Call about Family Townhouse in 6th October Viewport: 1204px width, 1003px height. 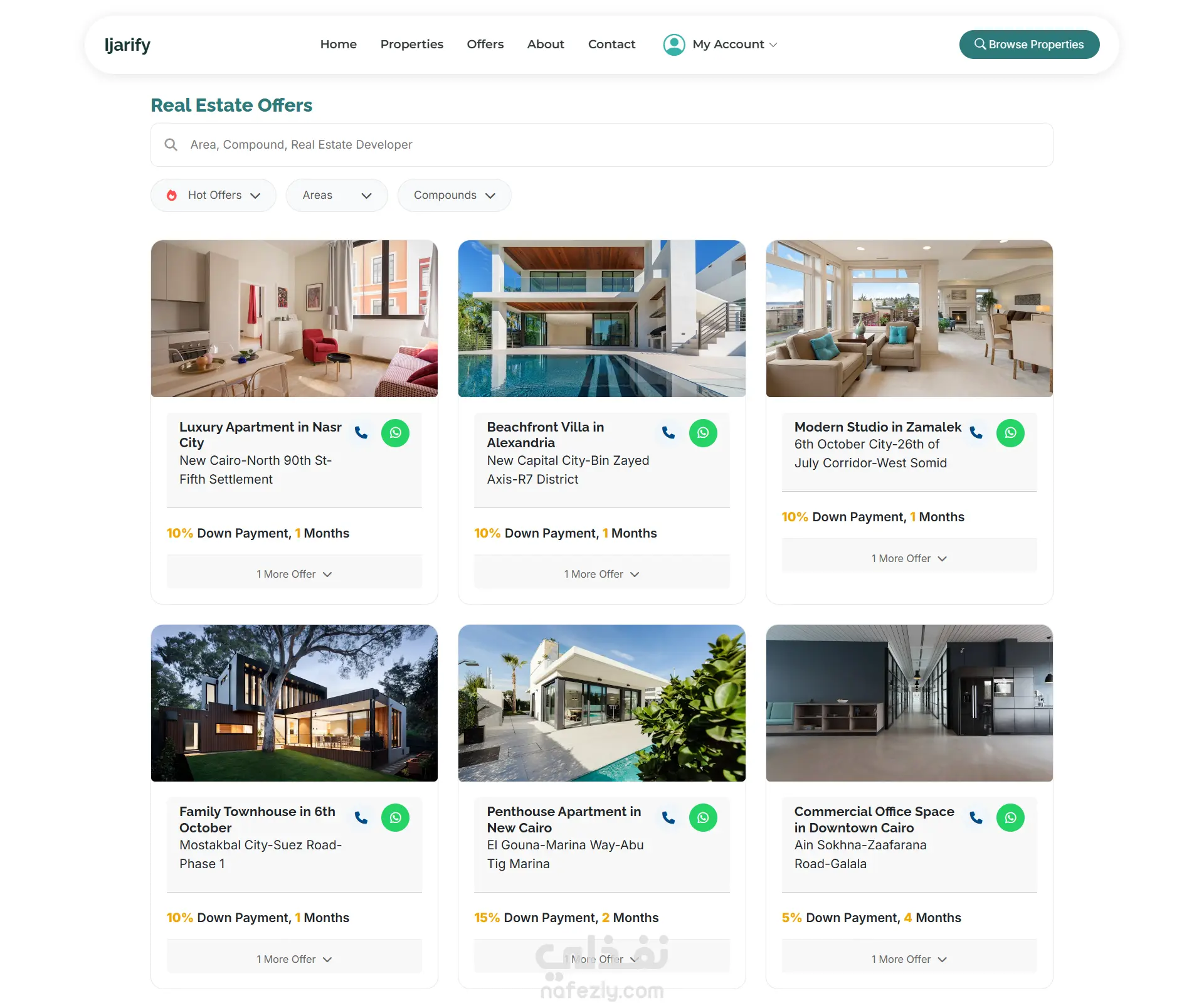coord(361,817)
